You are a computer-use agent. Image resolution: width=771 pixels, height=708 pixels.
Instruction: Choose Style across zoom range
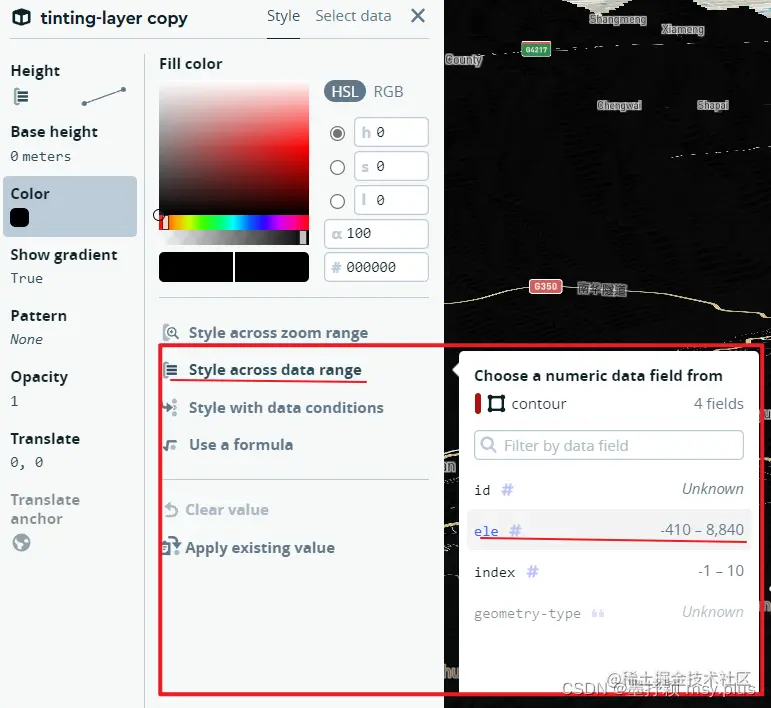pyautogui.click(x=278, y=333)
